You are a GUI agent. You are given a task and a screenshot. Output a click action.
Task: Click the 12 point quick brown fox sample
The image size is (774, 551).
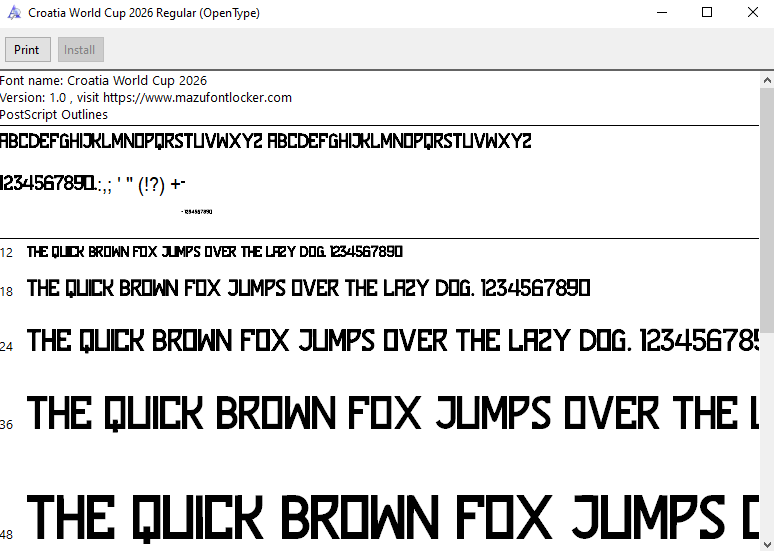[x=215, y=252]
